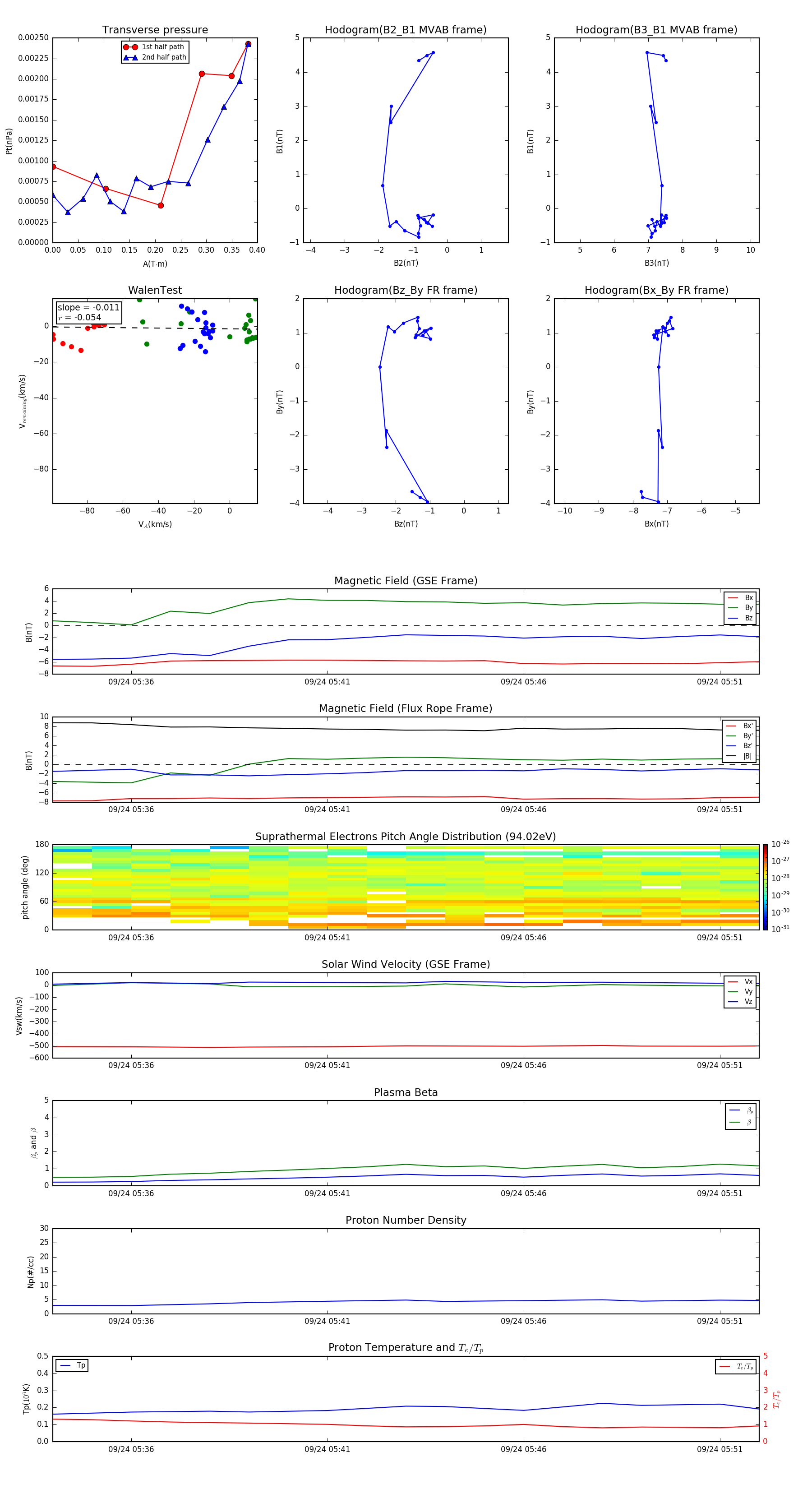Click 'B2(nT)' x-axis label
The image size is (812, 1489).
(406, 263)
